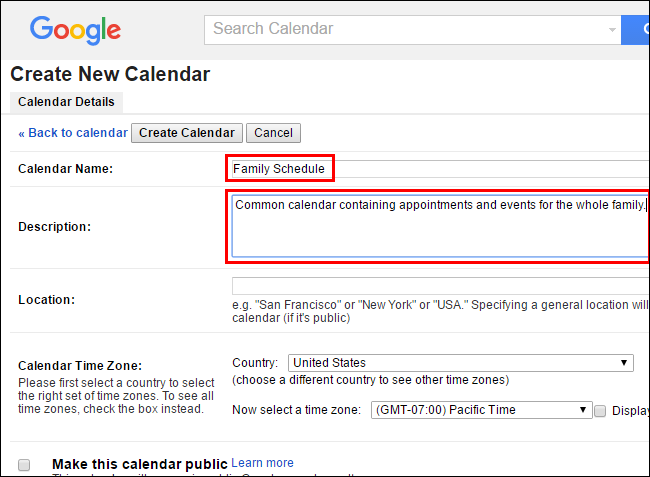The width and height of the screenshot is (650, 477).
Task: Open the Country dropdown showing United States
Action: pos(461,363)
